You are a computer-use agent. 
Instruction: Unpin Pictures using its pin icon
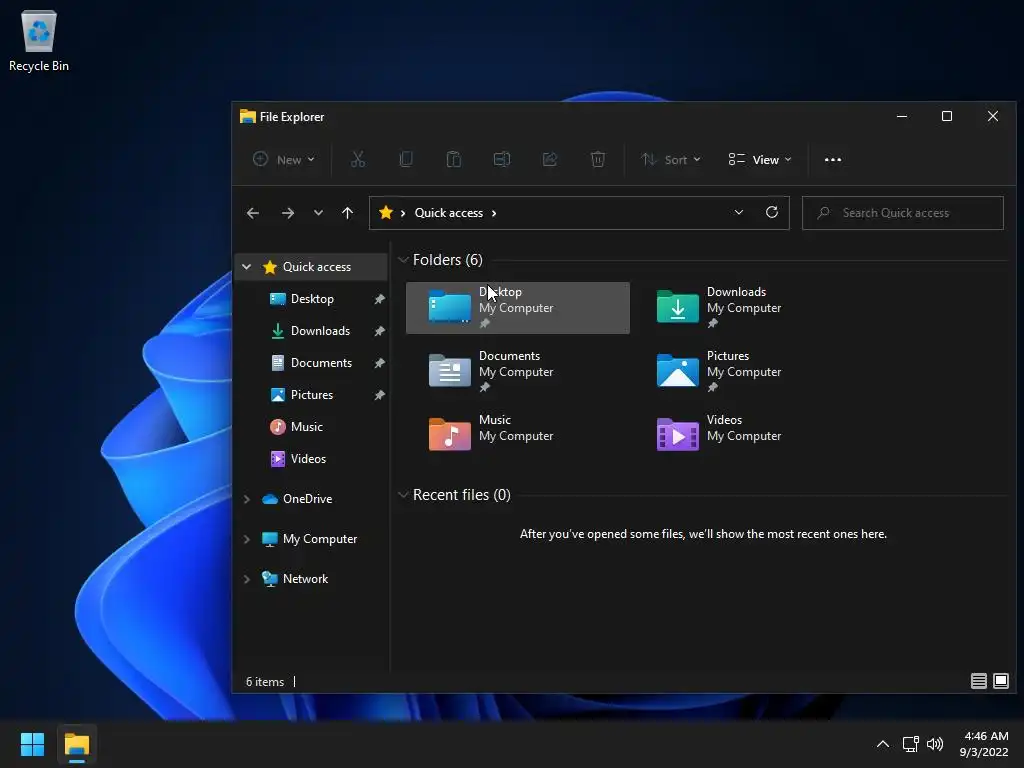pos(379,395)
